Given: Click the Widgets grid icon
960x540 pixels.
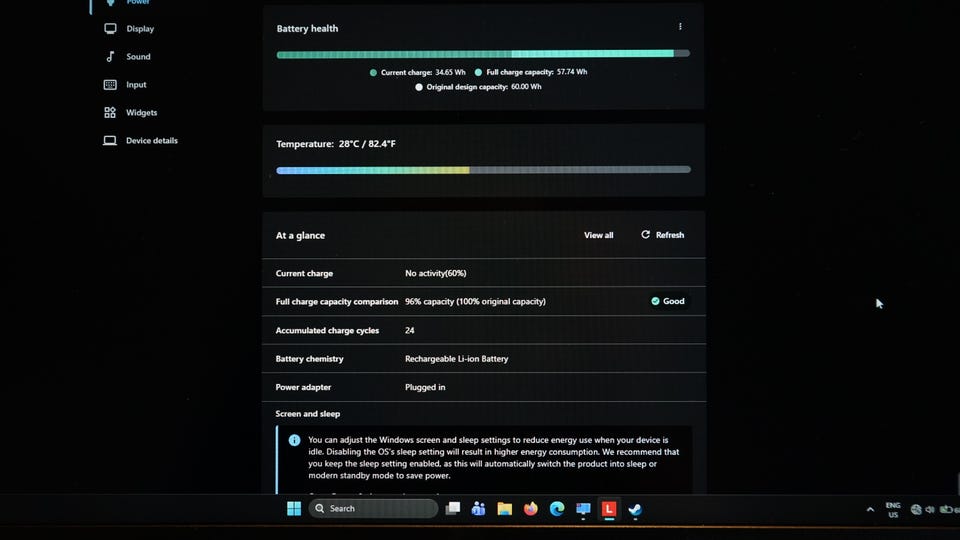Looking at the screenshot, I should pyautogui.click(x=110, y=113).
